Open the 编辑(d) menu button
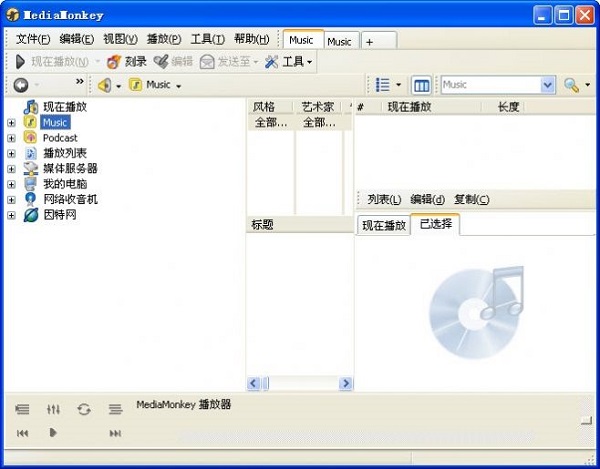Viewport: 600px width, 469px height. (427, 199)
